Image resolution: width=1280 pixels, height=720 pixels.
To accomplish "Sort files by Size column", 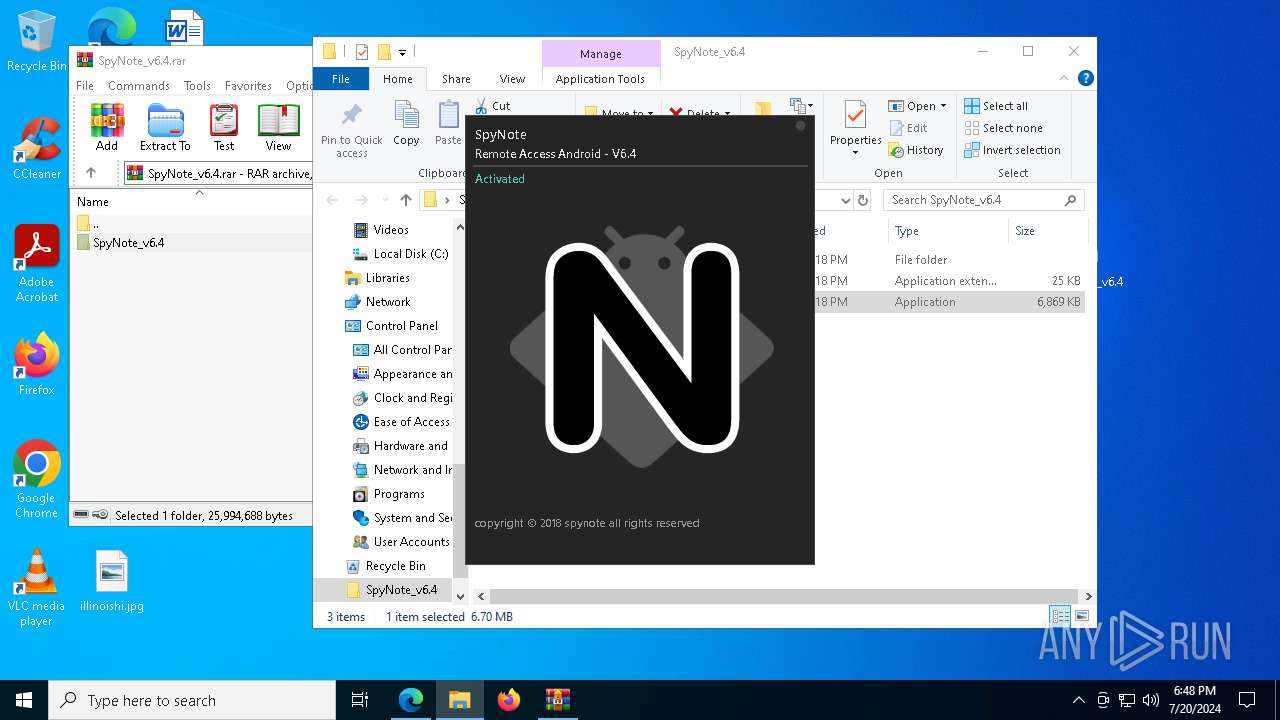I will point(1046,231).
